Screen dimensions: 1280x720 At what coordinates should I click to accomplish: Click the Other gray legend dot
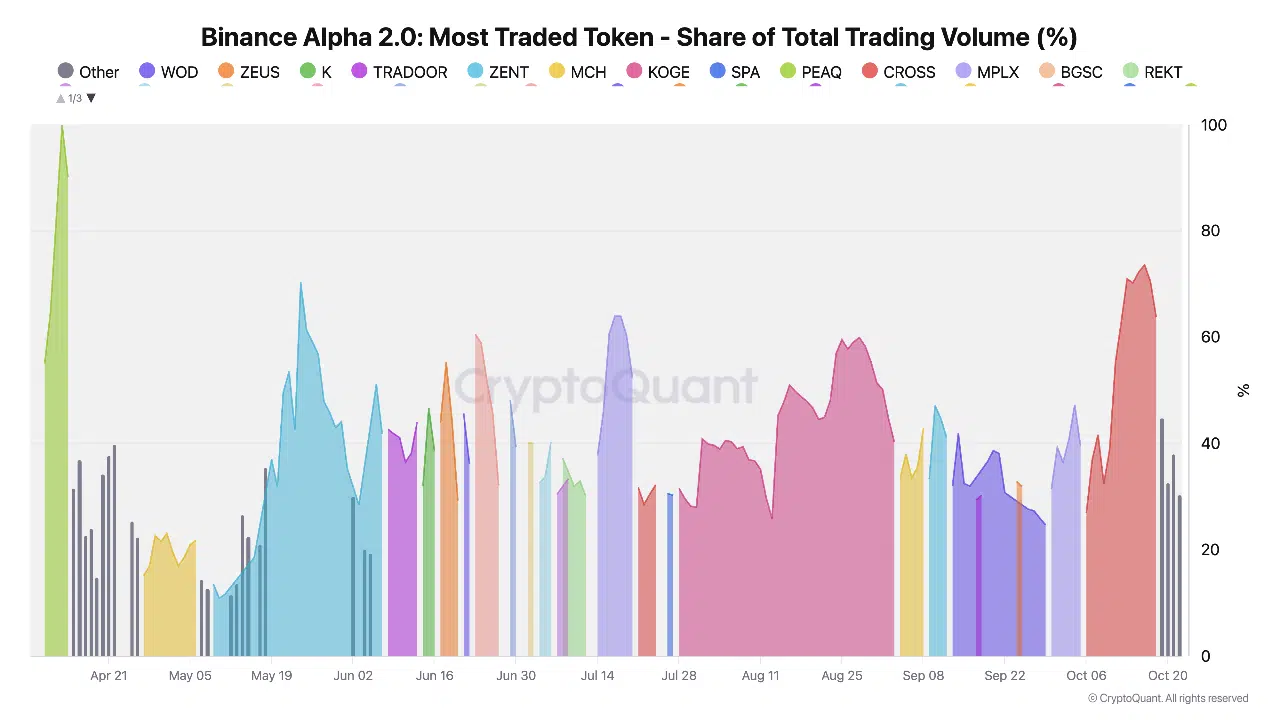pyautogui.click(x=66, y=71)
